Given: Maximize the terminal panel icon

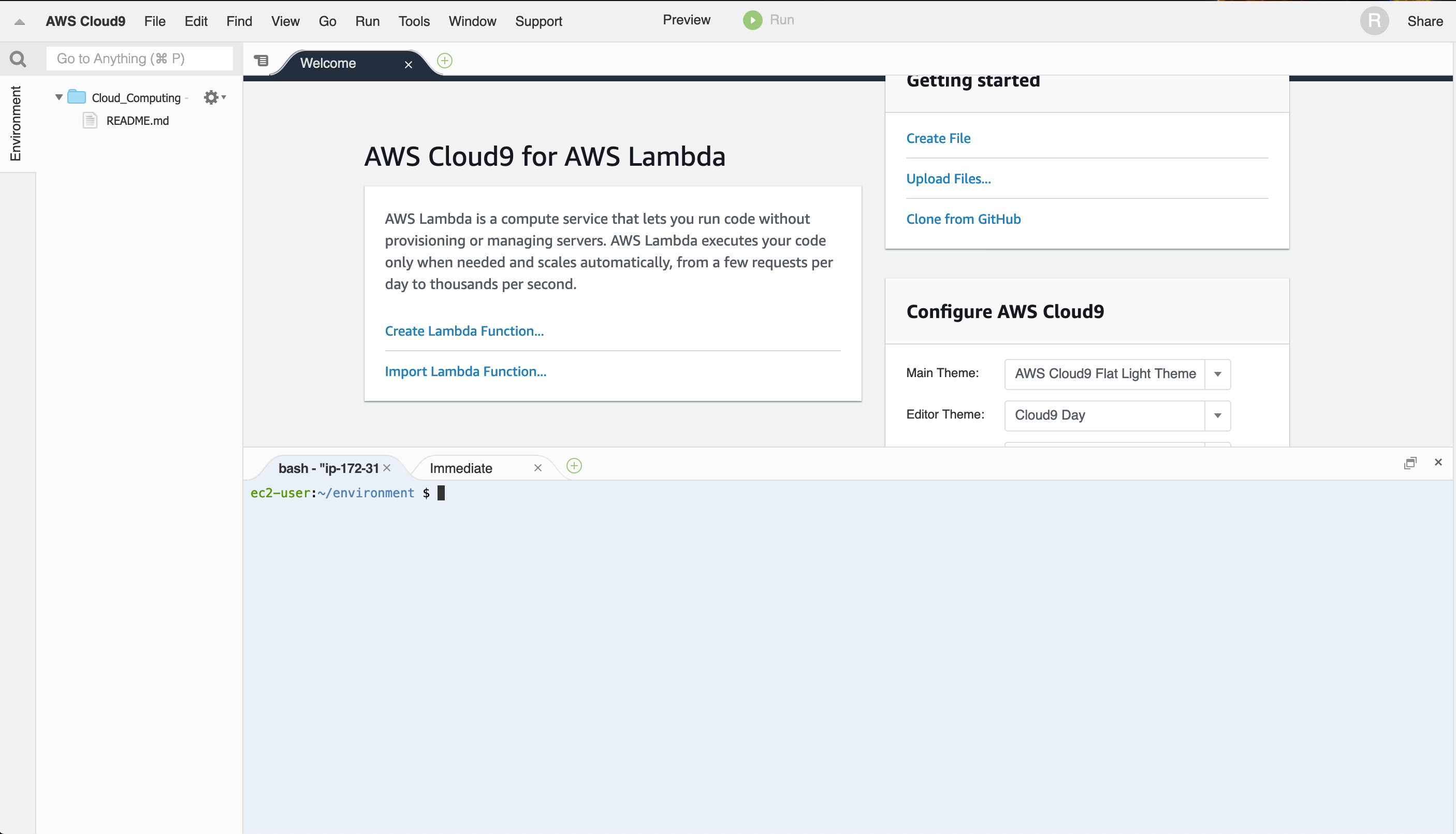Looking at the screenshot, I should (x=1409, y=463).
